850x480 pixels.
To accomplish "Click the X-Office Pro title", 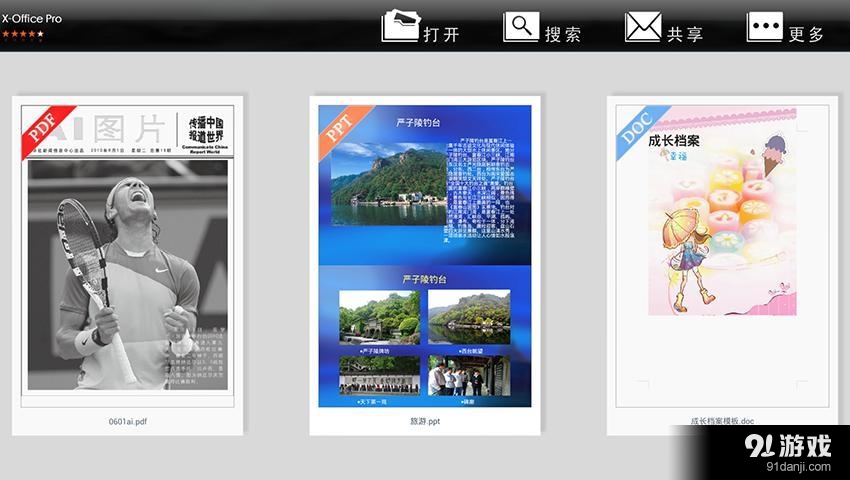I will (31, 18).
